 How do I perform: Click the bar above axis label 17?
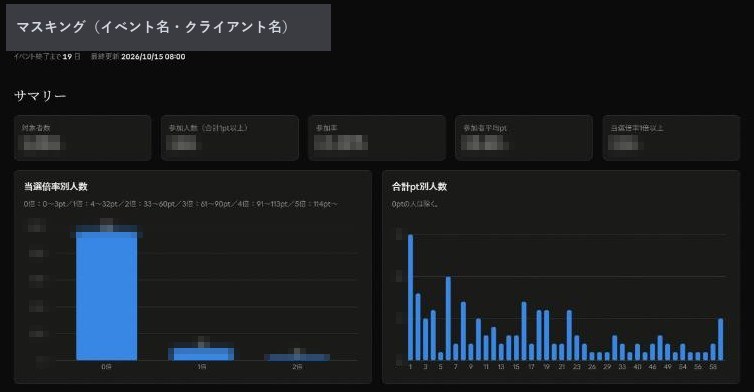(531, 352)
